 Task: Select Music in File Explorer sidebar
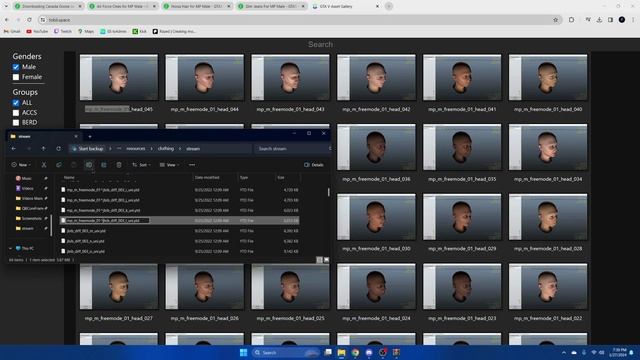point(27,178)
